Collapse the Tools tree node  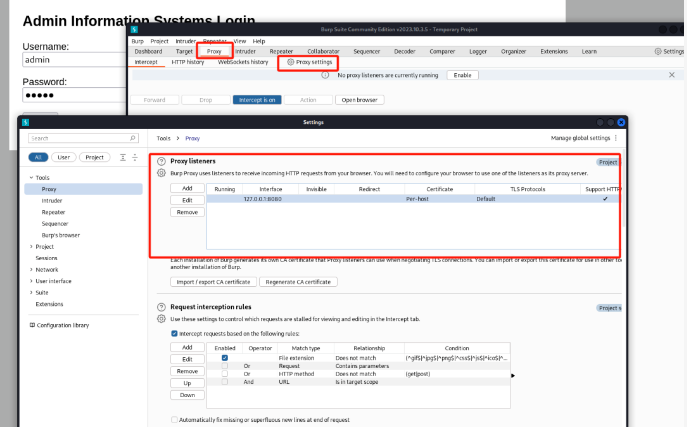[31, 177]
